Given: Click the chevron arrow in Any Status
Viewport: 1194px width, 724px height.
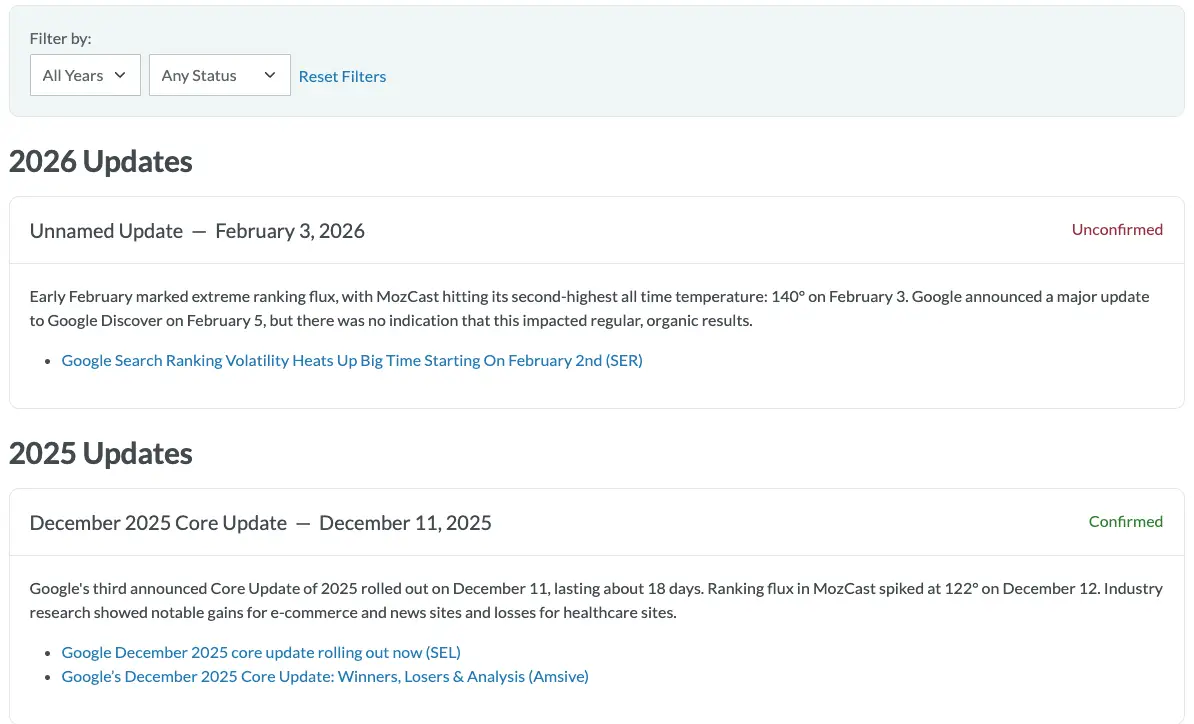Looking at the screenshot, I should click(270, 75).
